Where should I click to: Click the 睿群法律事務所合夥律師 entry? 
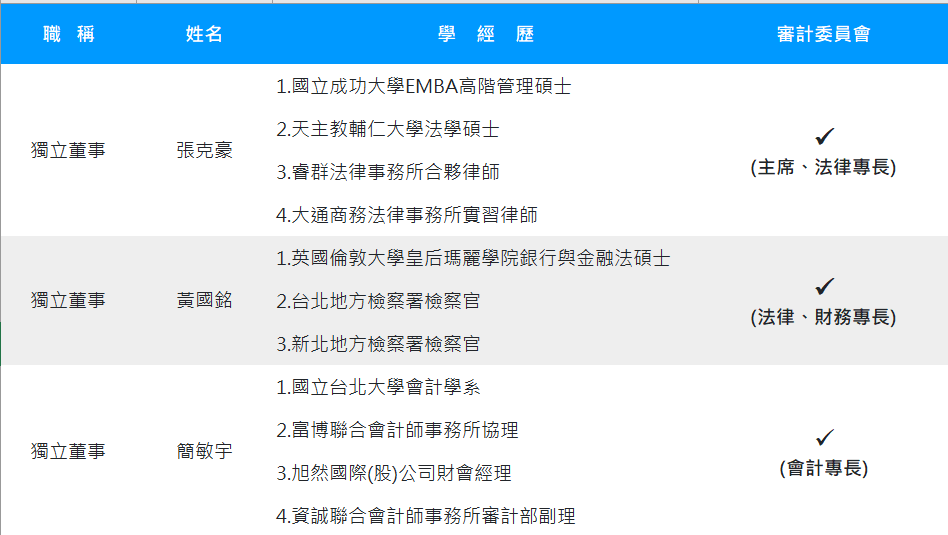pyautogui.click(x=388, y=173)
